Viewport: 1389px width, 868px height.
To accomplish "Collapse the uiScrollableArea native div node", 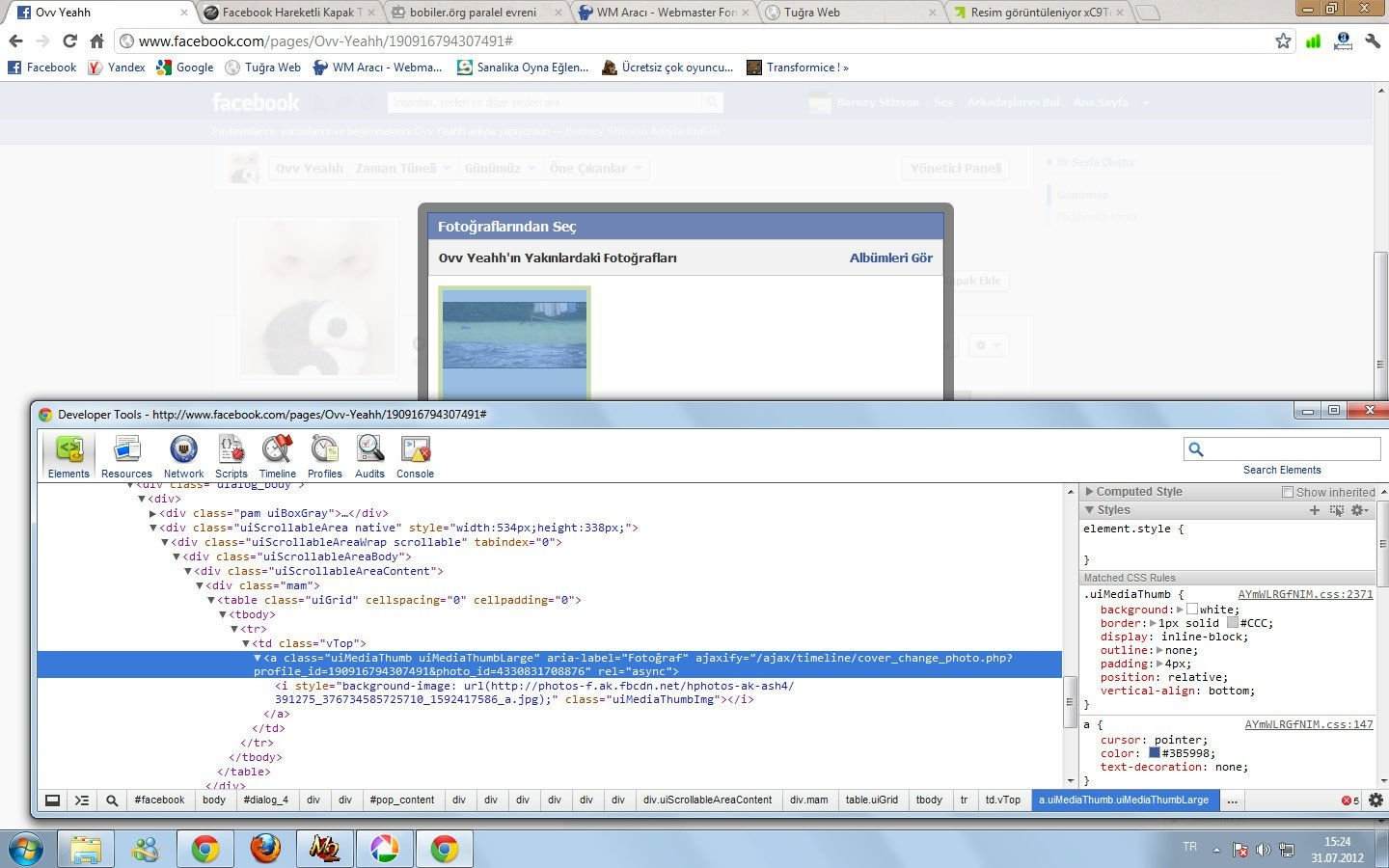I will click(152, 528).
